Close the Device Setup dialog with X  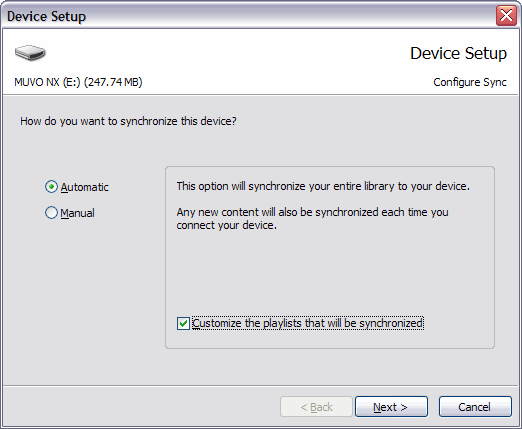pyautogui.click(x=506, y=15)
